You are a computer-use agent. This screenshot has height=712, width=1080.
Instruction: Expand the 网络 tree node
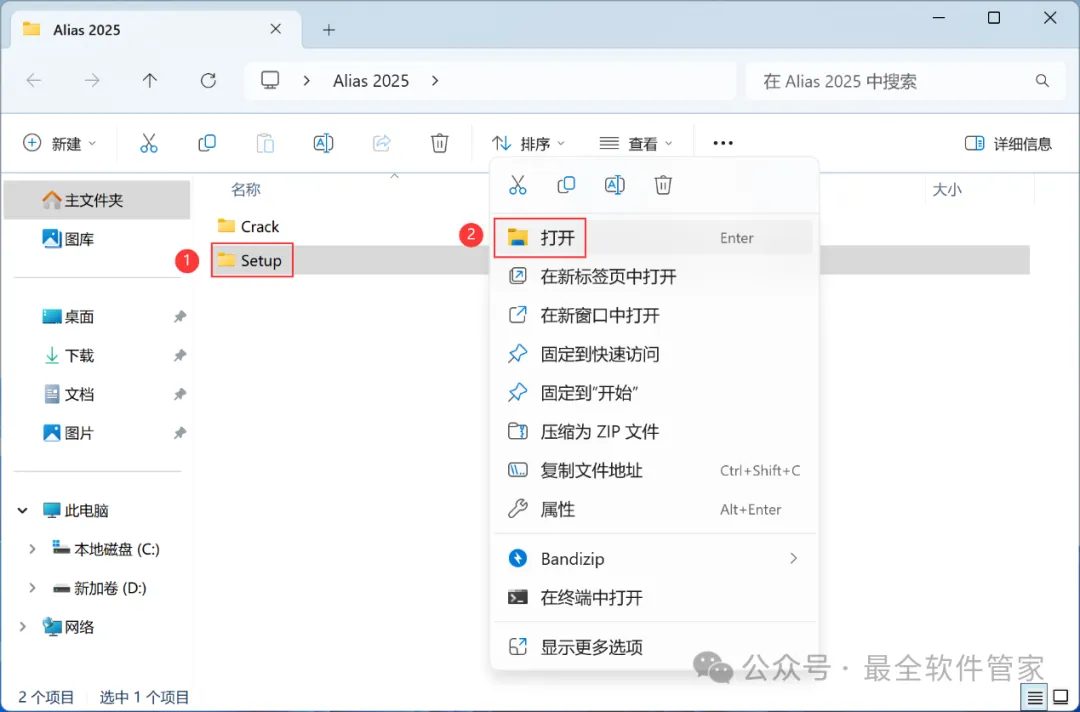pos(23,627)
